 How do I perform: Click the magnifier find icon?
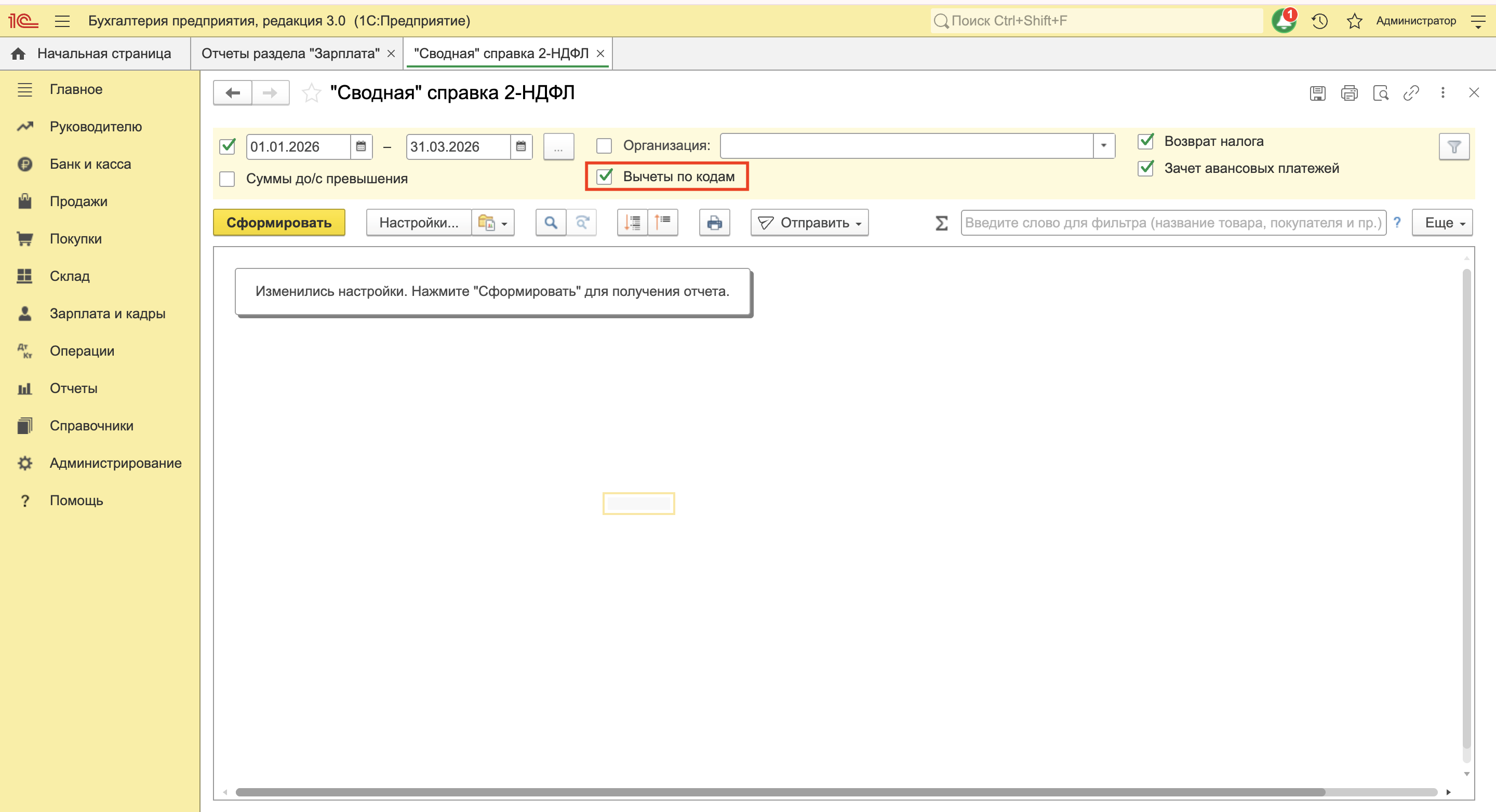coord(551,223)
